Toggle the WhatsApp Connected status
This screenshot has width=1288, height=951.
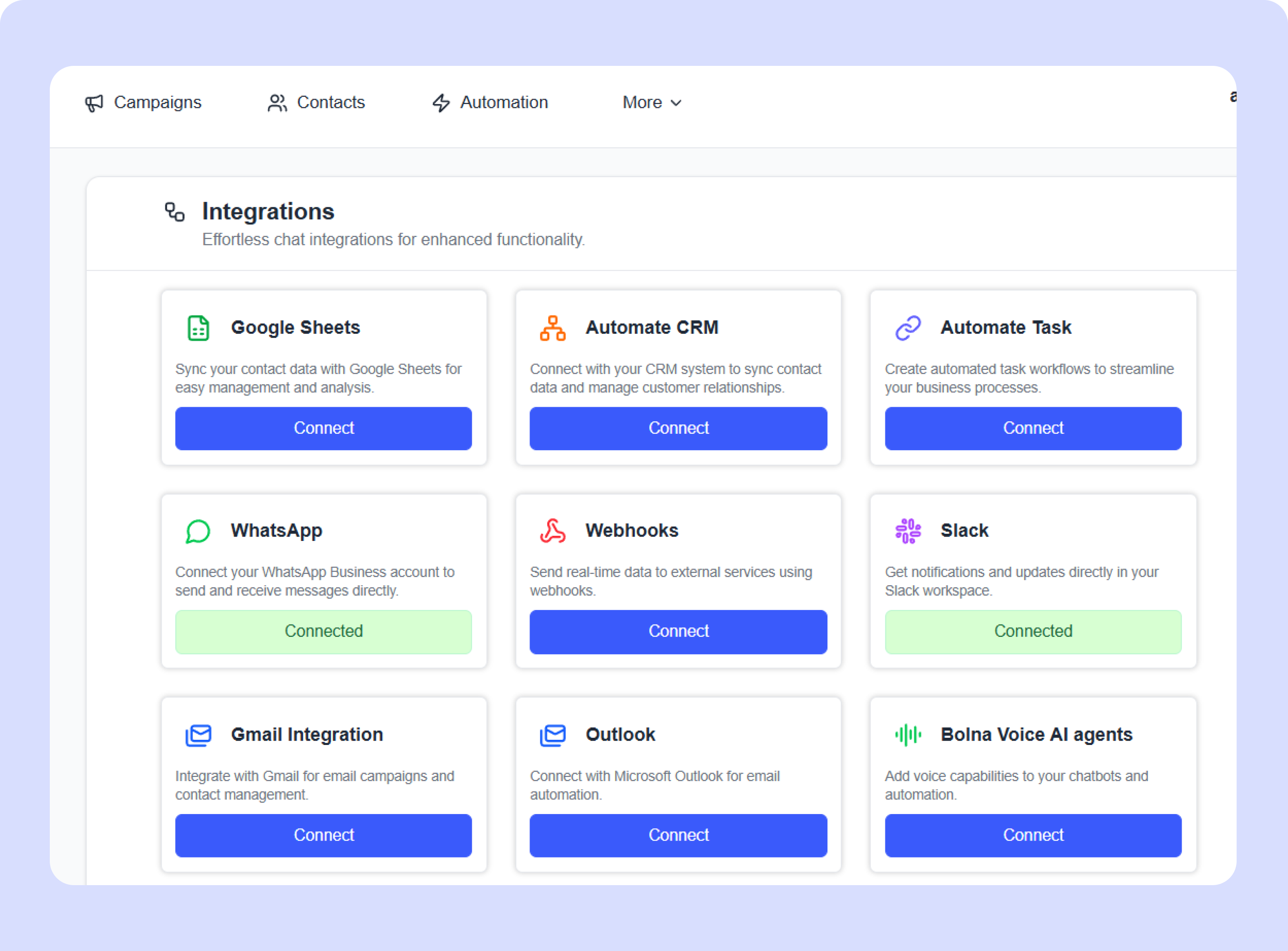324,631
